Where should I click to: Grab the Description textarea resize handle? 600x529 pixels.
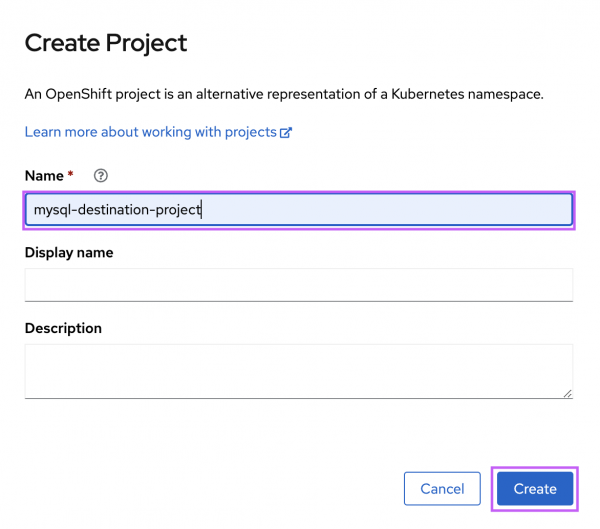567,393
